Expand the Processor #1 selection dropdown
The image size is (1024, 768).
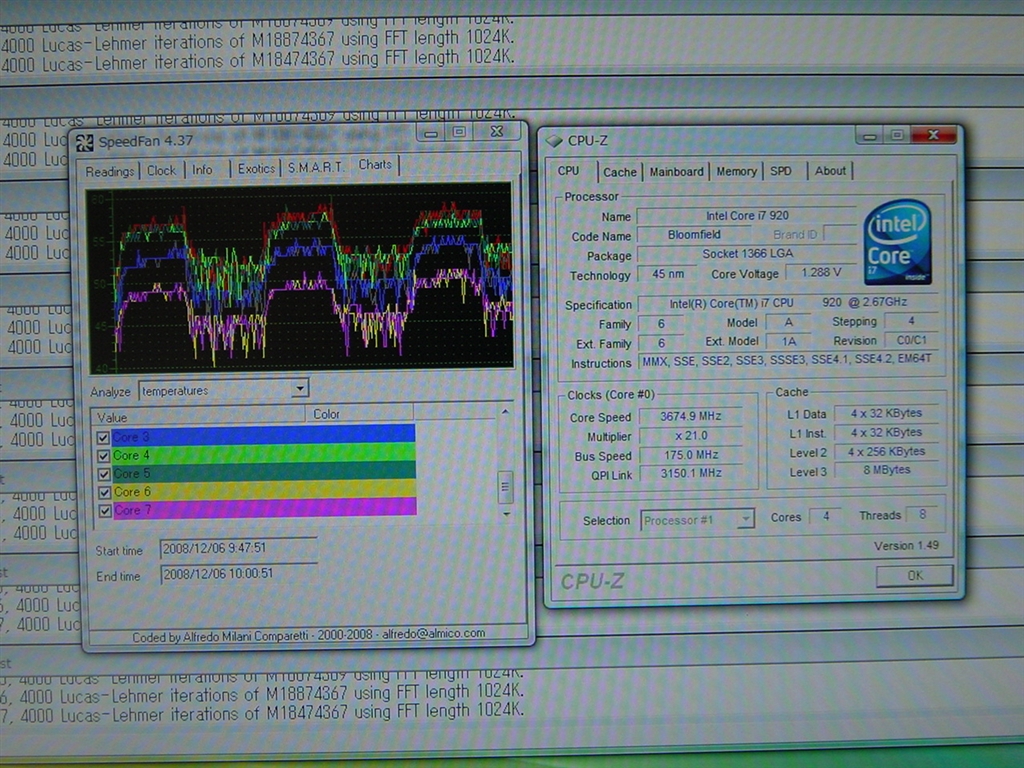(x=745, y=519)
